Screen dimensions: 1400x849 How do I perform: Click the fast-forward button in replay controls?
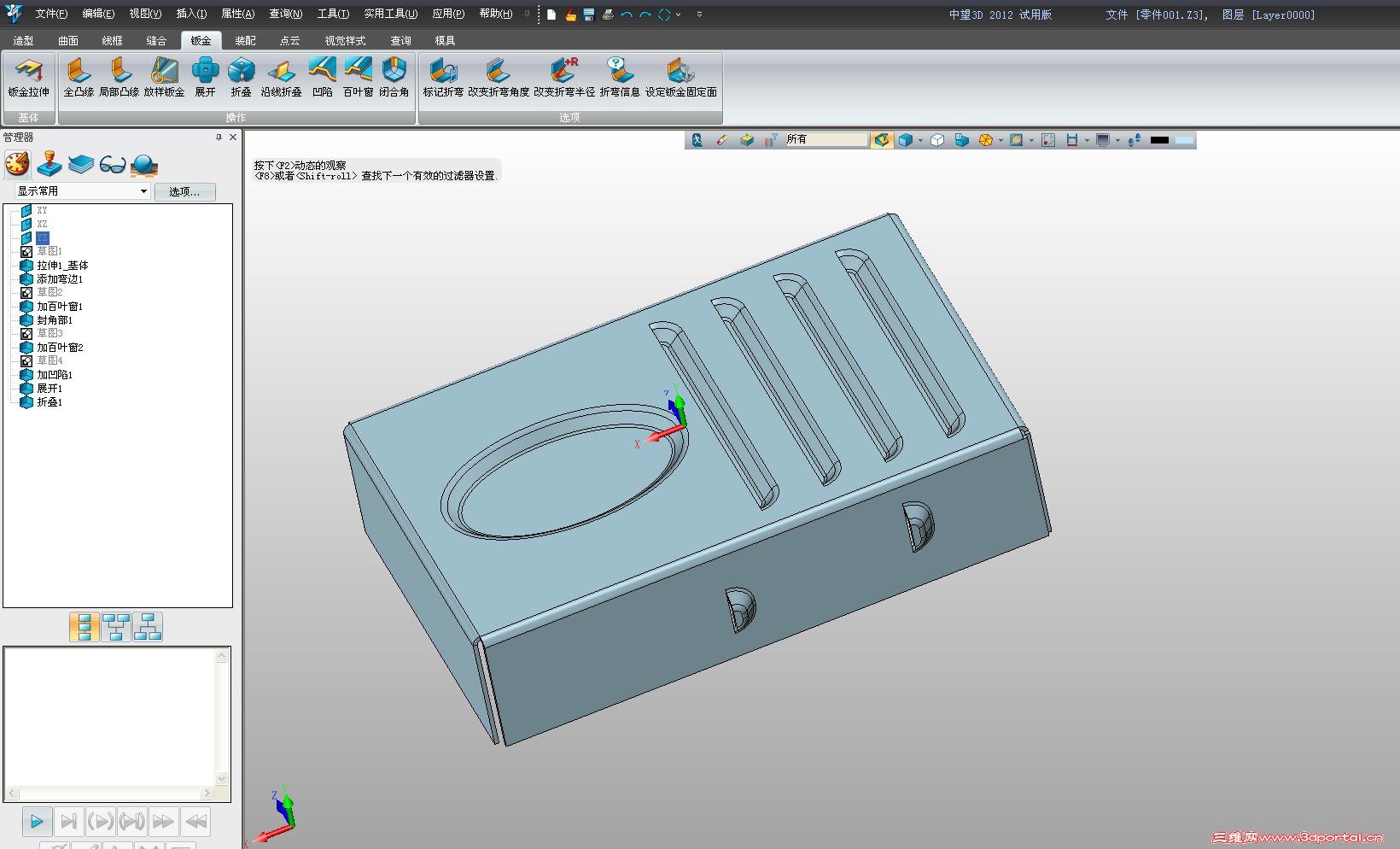[x=163, y=822]
